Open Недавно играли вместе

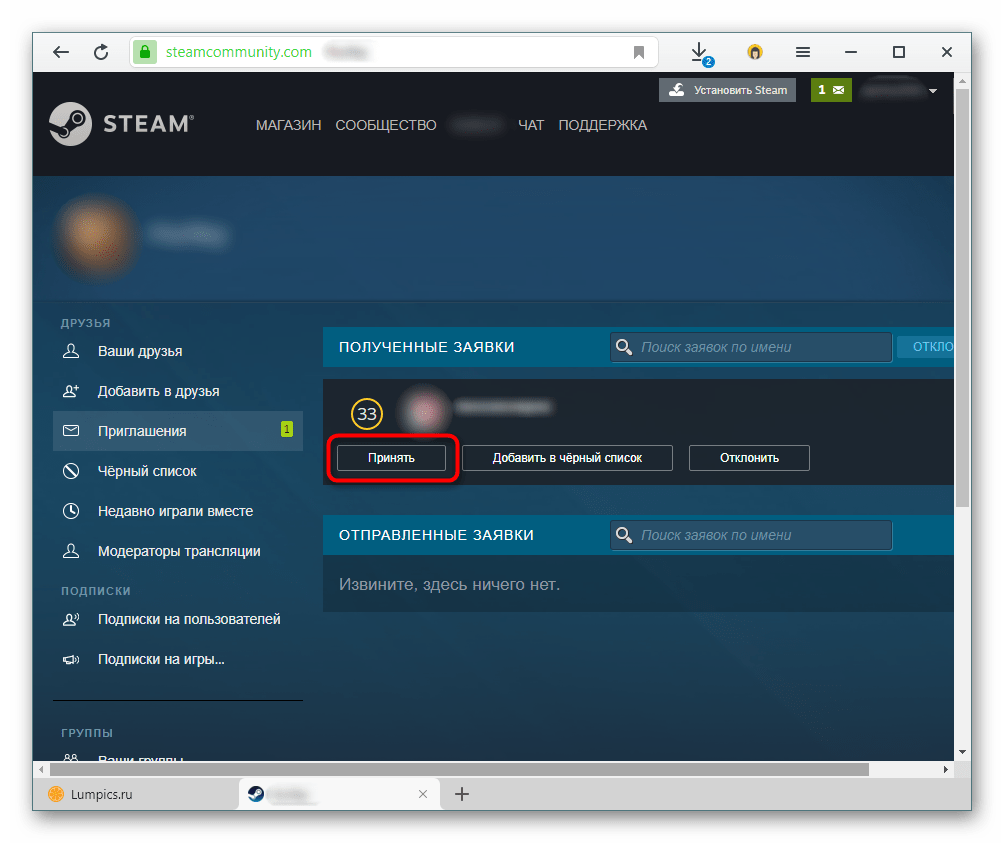(175, 511)
